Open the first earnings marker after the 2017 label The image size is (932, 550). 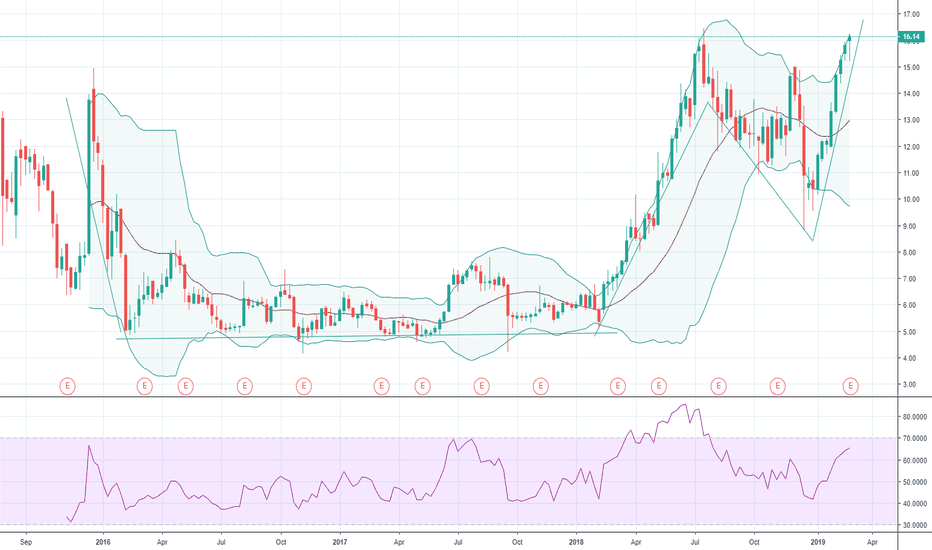381,386
